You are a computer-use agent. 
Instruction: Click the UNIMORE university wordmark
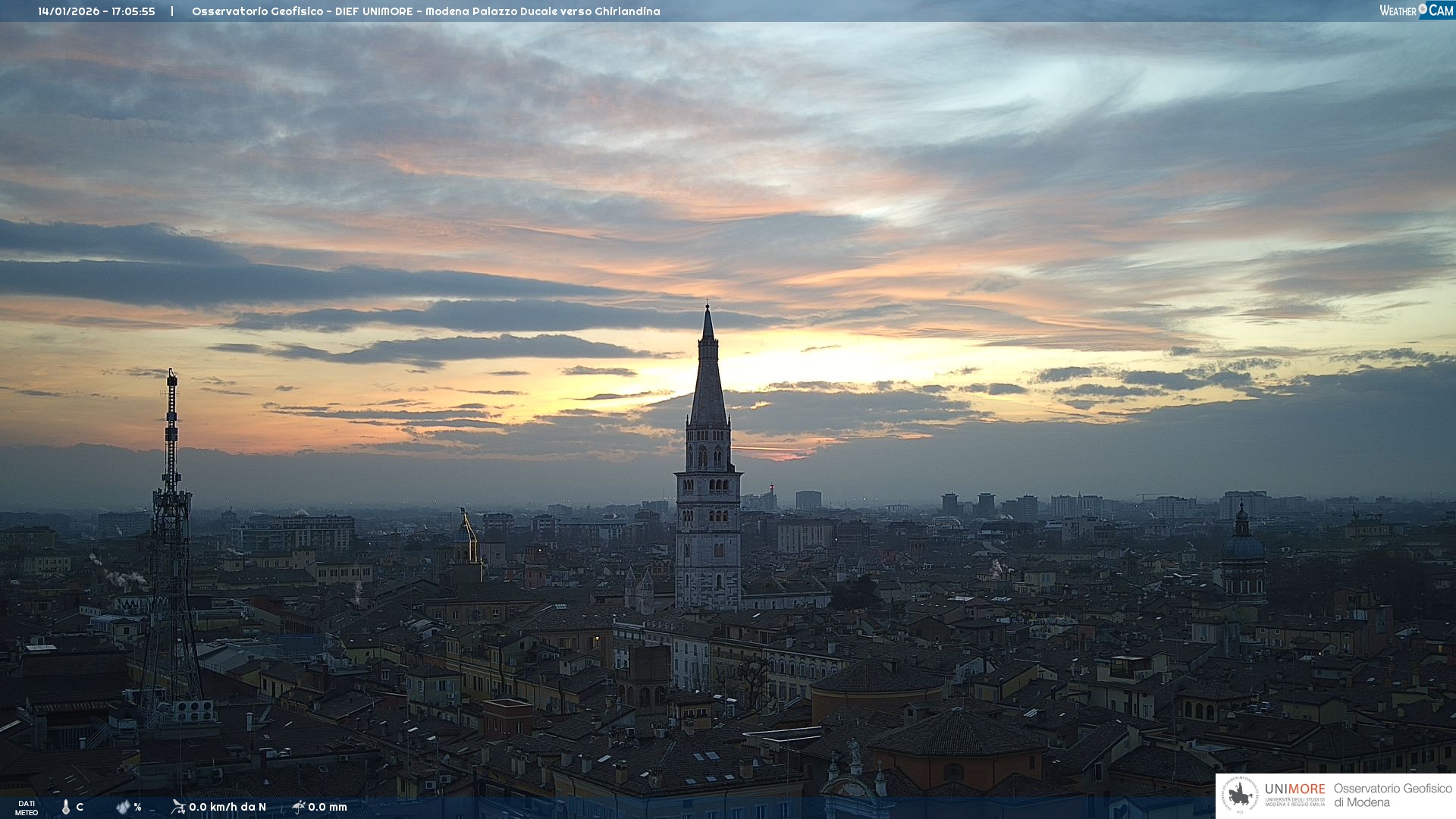(1294, 789)
